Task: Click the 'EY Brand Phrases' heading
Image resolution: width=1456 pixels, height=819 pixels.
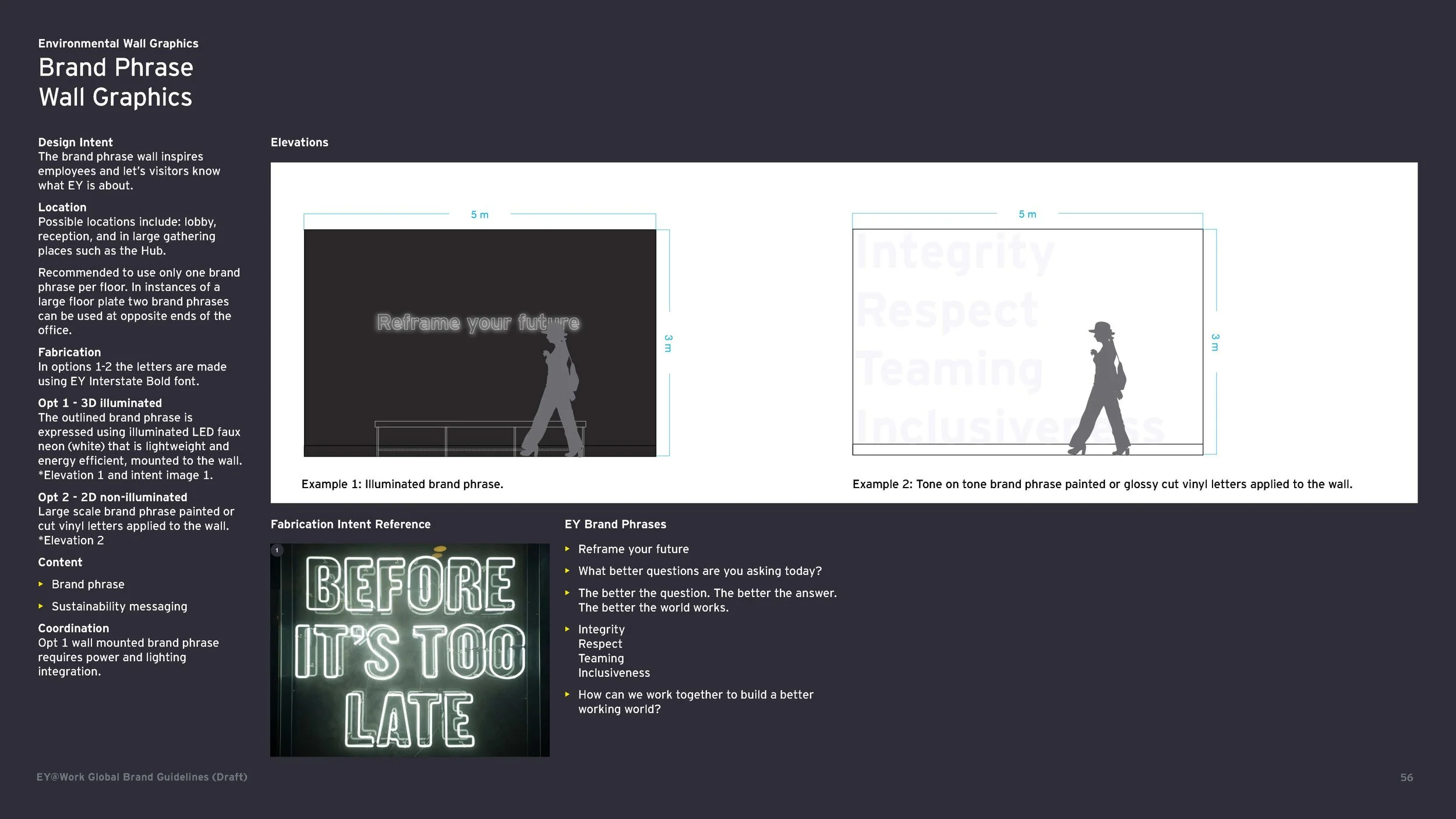Action: pos(615,524)
